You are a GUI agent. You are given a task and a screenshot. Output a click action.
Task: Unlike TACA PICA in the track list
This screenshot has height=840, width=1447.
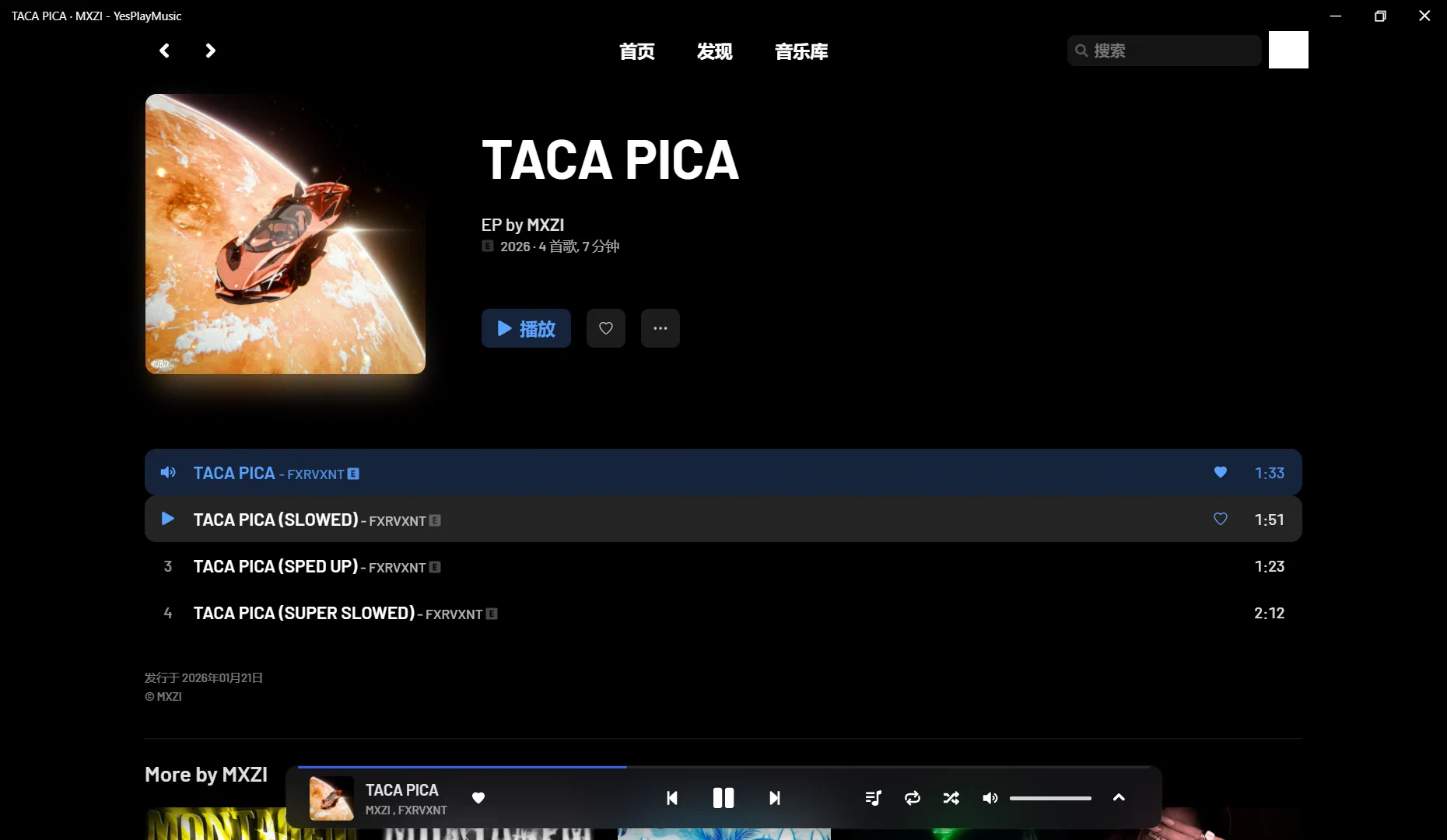(1221, 472)
